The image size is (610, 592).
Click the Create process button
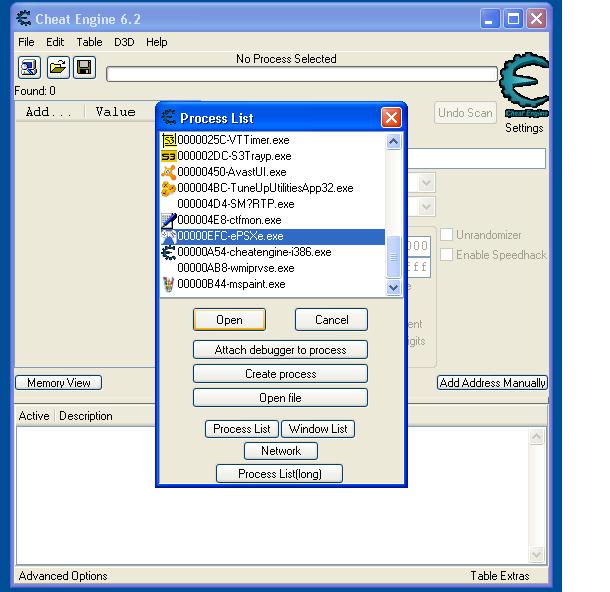point(280,374)
